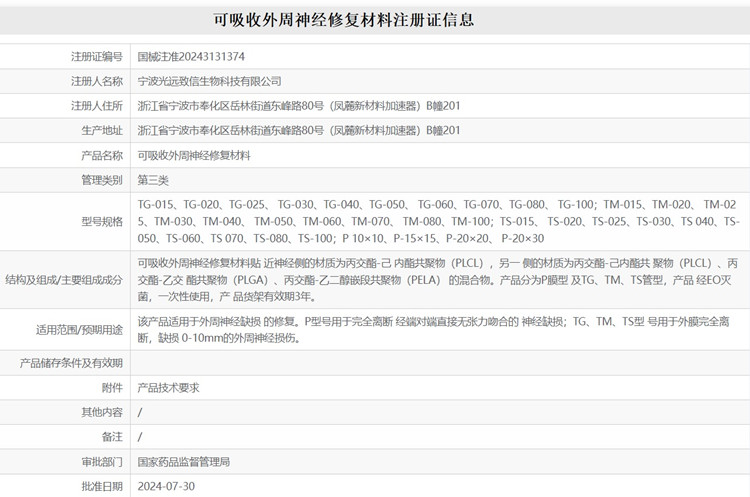
Task: Click the 备注 row label
Action: pyautogui.click(x=112, y=437)
